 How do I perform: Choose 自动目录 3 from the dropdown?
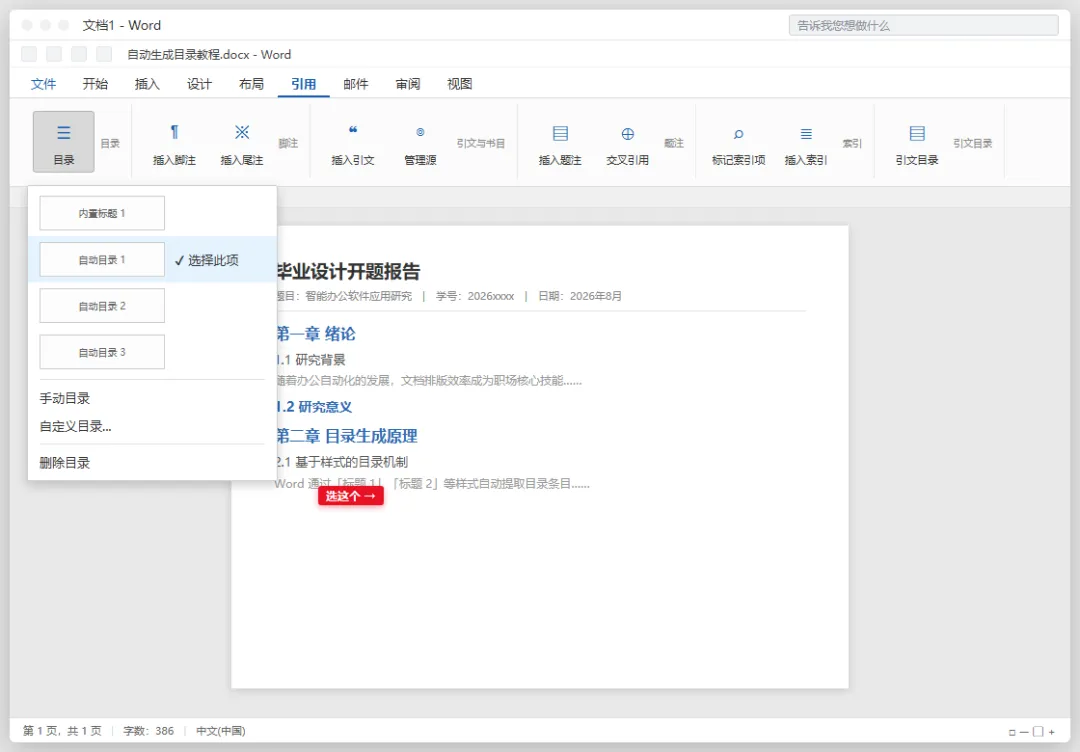pos(102,352)
